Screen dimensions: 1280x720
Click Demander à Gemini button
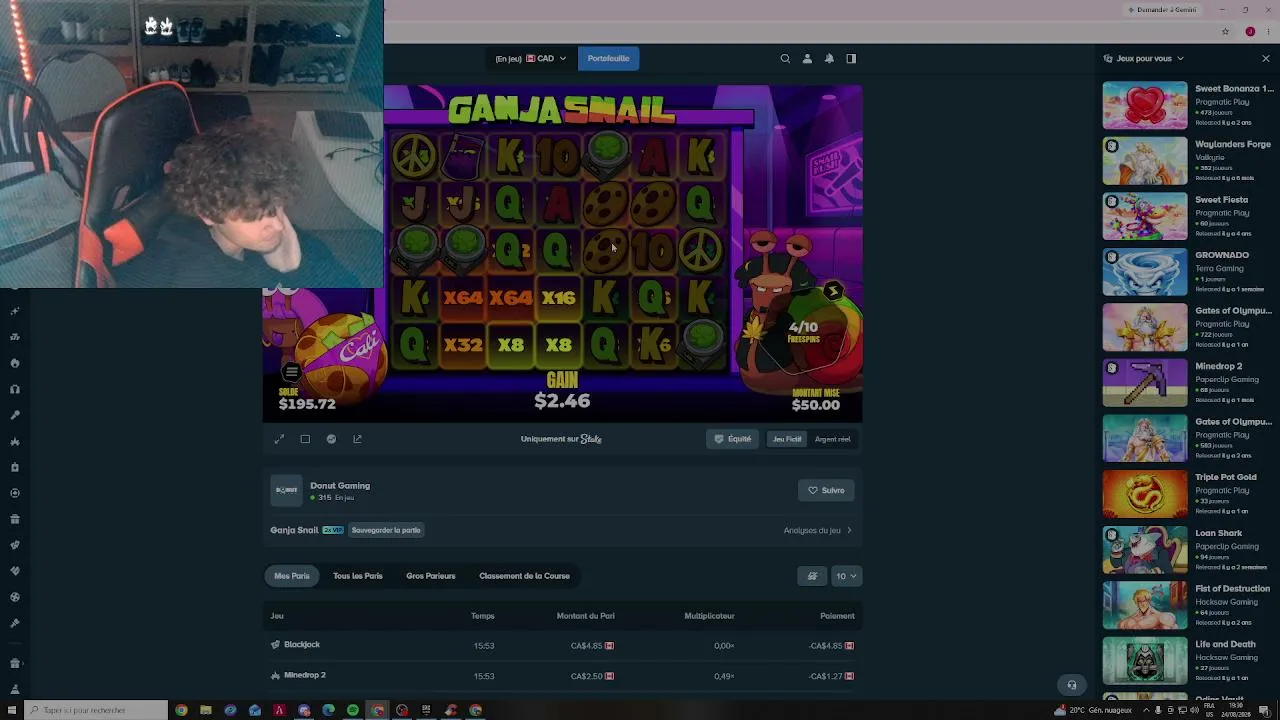(x=1162, y=10)
